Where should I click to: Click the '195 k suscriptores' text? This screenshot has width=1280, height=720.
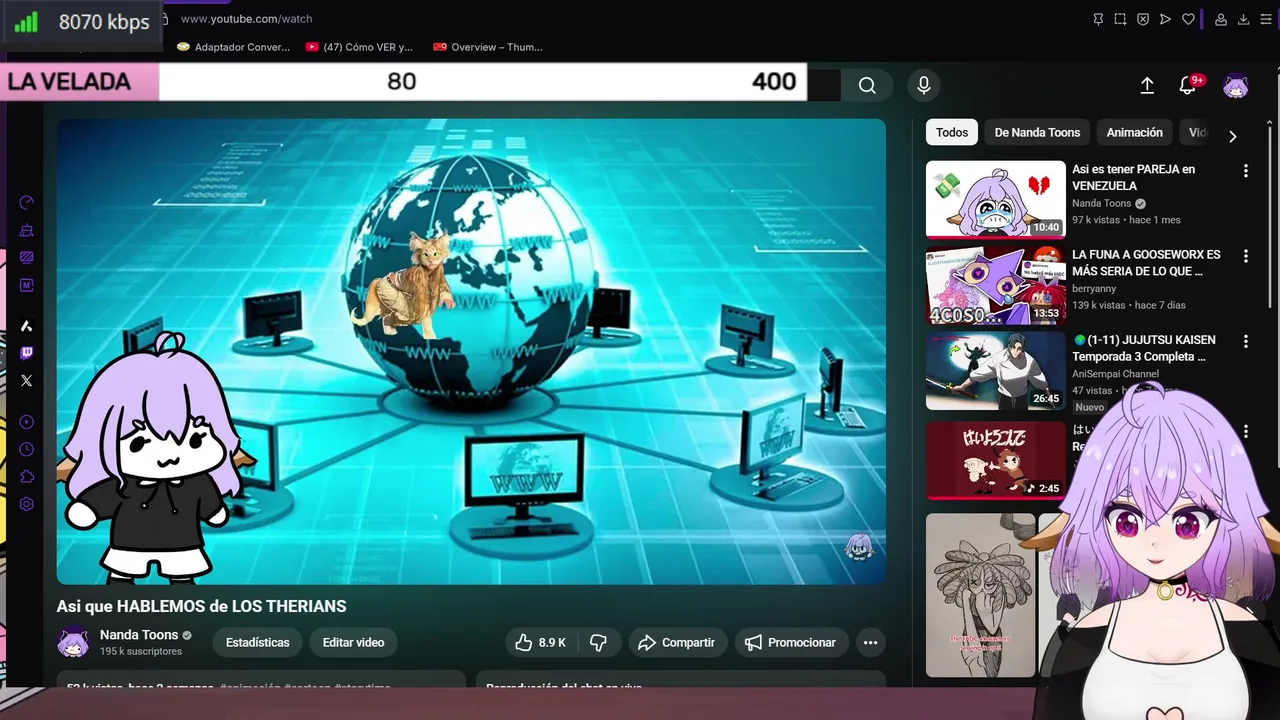141,652
